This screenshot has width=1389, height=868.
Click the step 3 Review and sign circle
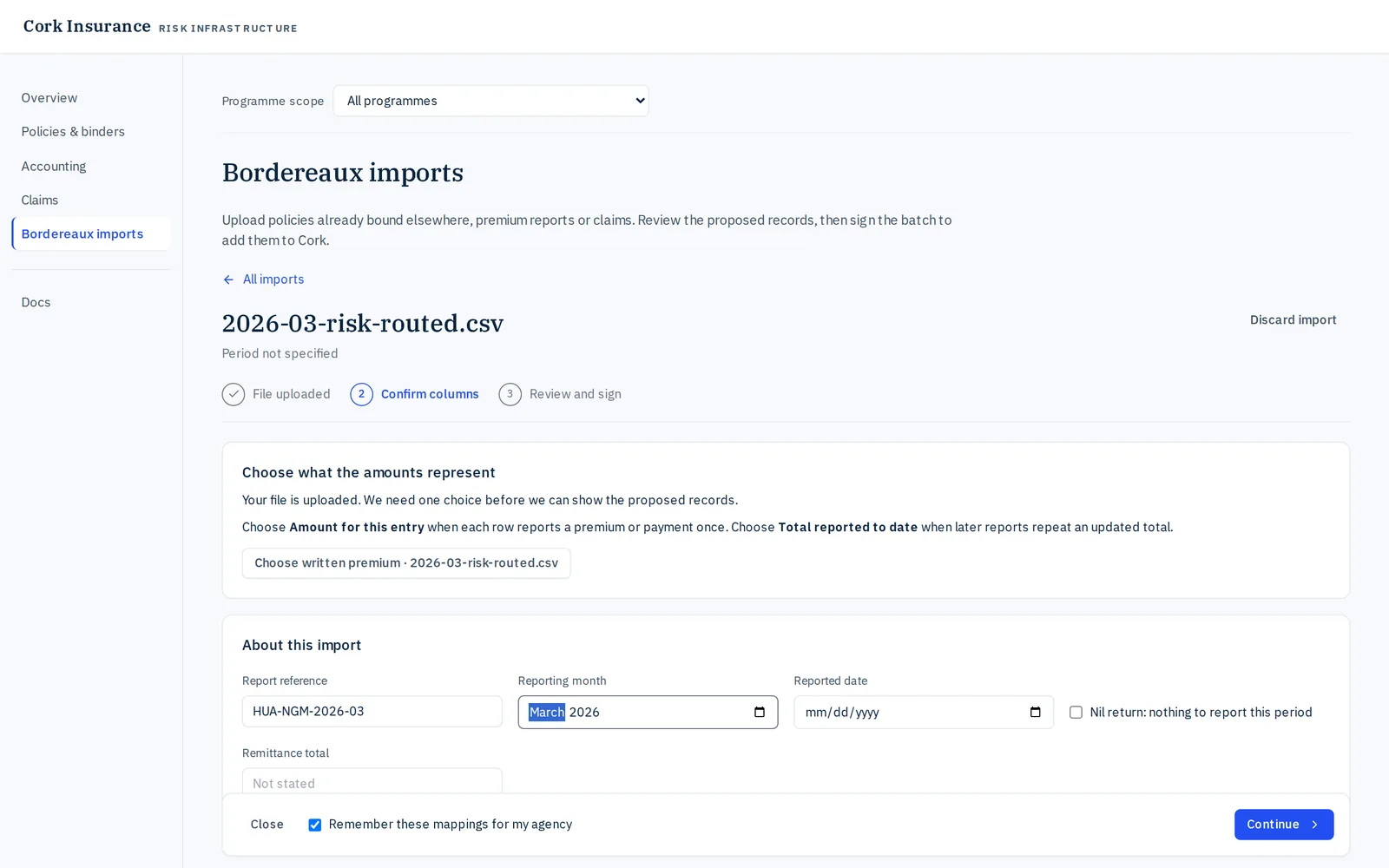[510, 394]
